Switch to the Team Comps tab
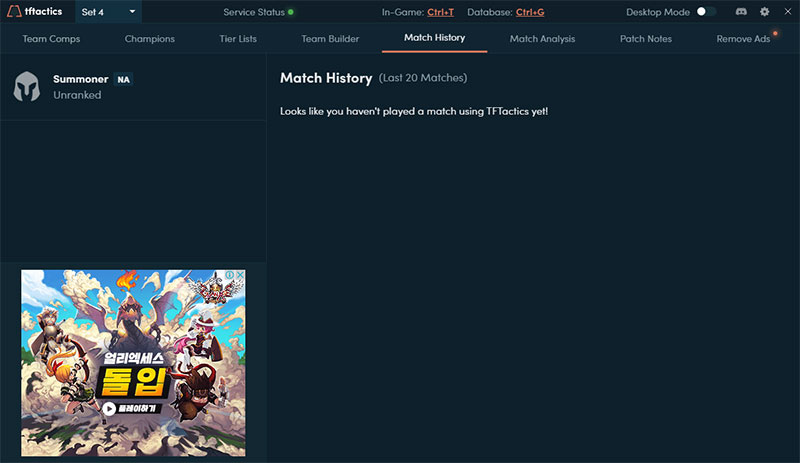 [51, 39]
